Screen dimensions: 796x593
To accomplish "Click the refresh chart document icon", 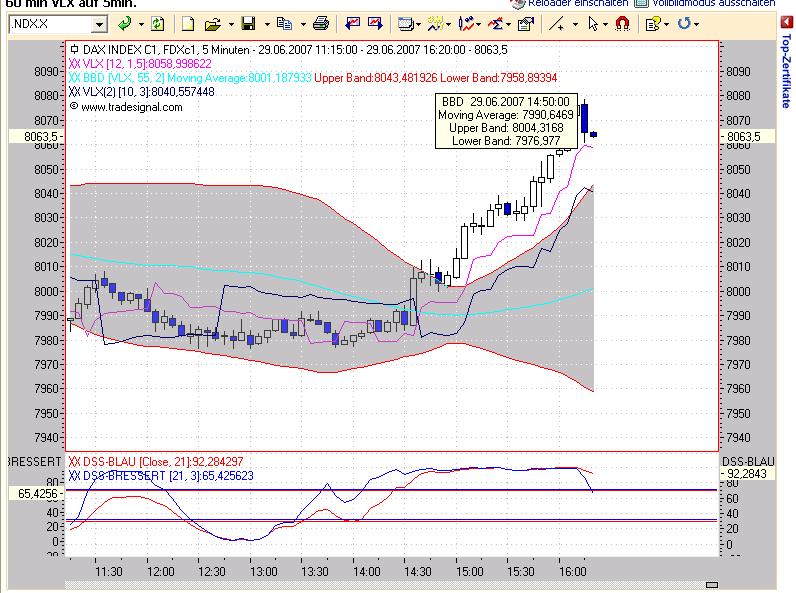I will click(158, 23).
